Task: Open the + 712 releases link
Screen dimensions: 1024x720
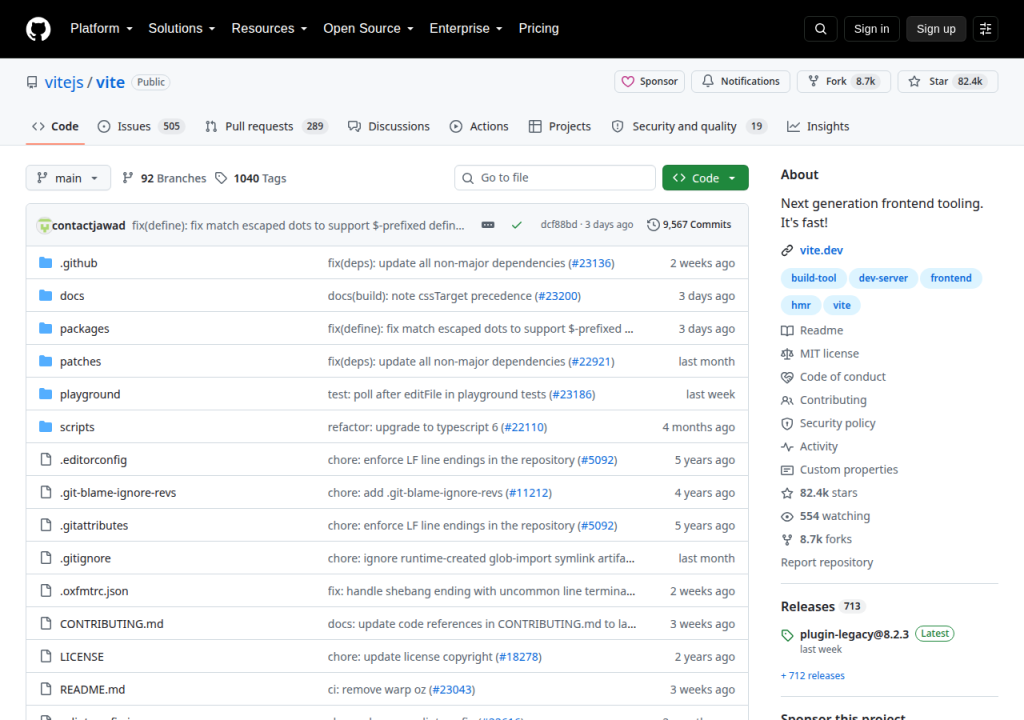Action: point(812,676)
